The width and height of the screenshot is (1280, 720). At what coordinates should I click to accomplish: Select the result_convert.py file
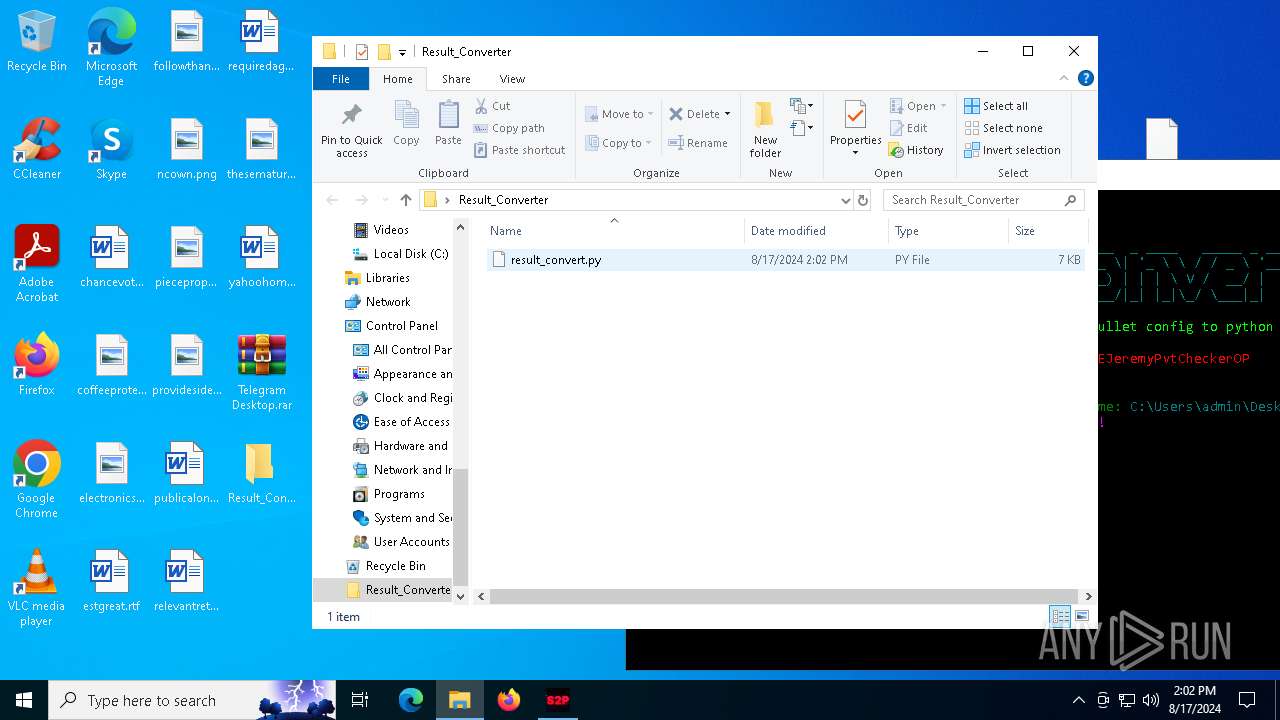coord(785,260)
